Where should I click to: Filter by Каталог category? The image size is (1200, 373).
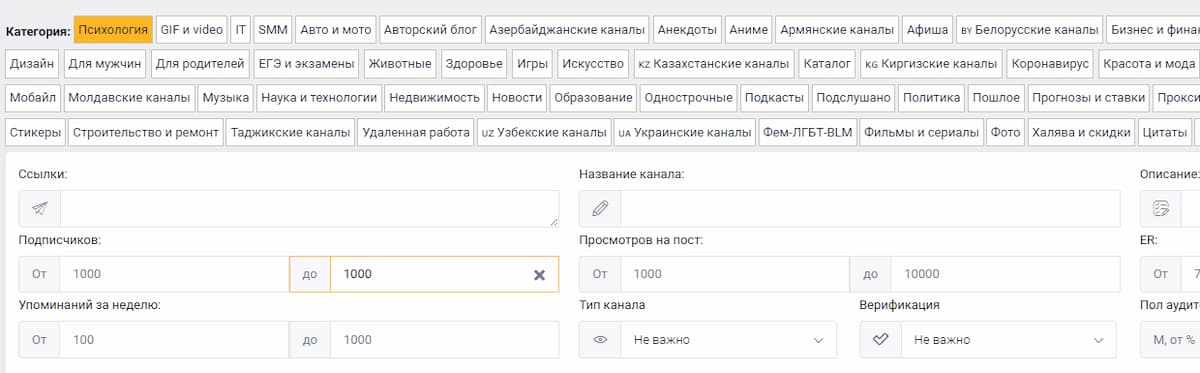tap(828, 64)
